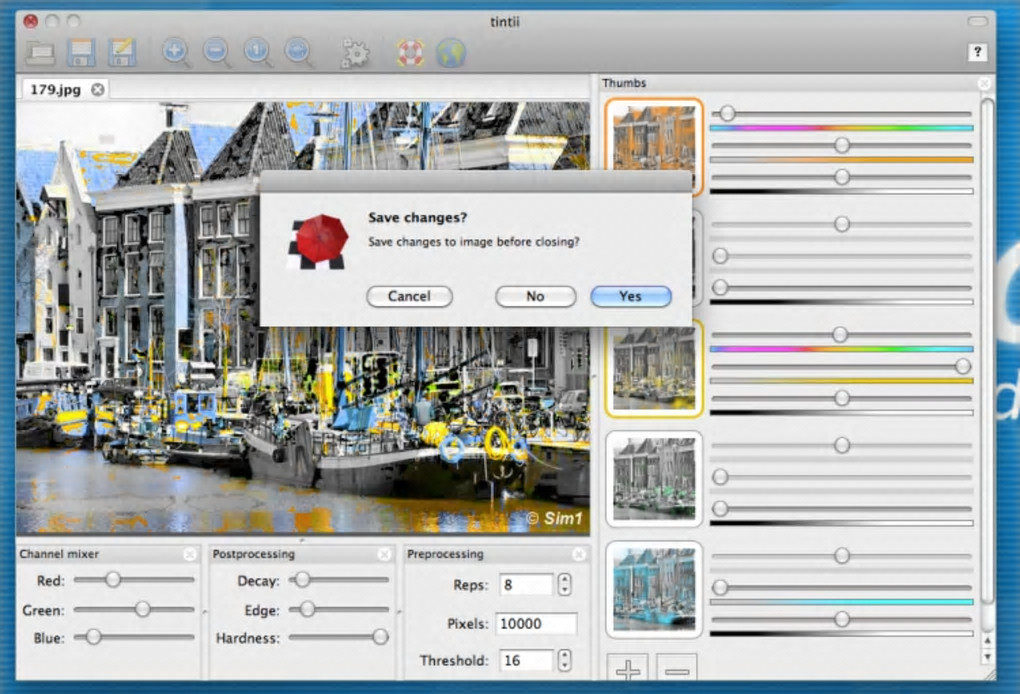Close the 179.jpg tab
The image size is (1020, 694).
coord(97,89)
